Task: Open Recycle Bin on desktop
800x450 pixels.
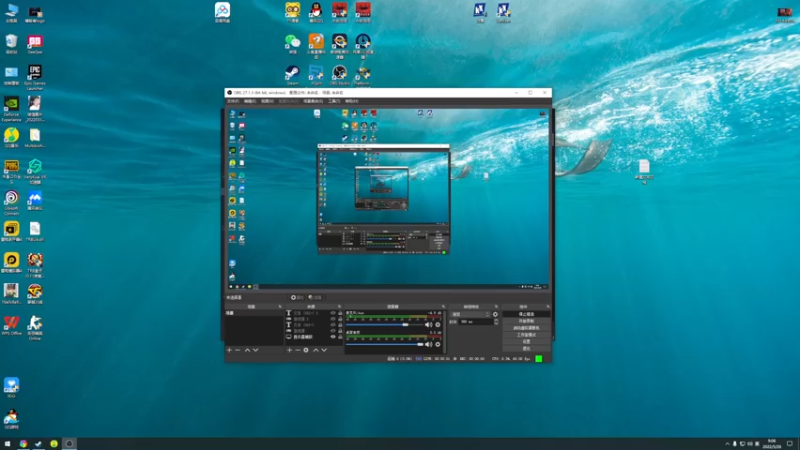Action: (x=11, y=44)
